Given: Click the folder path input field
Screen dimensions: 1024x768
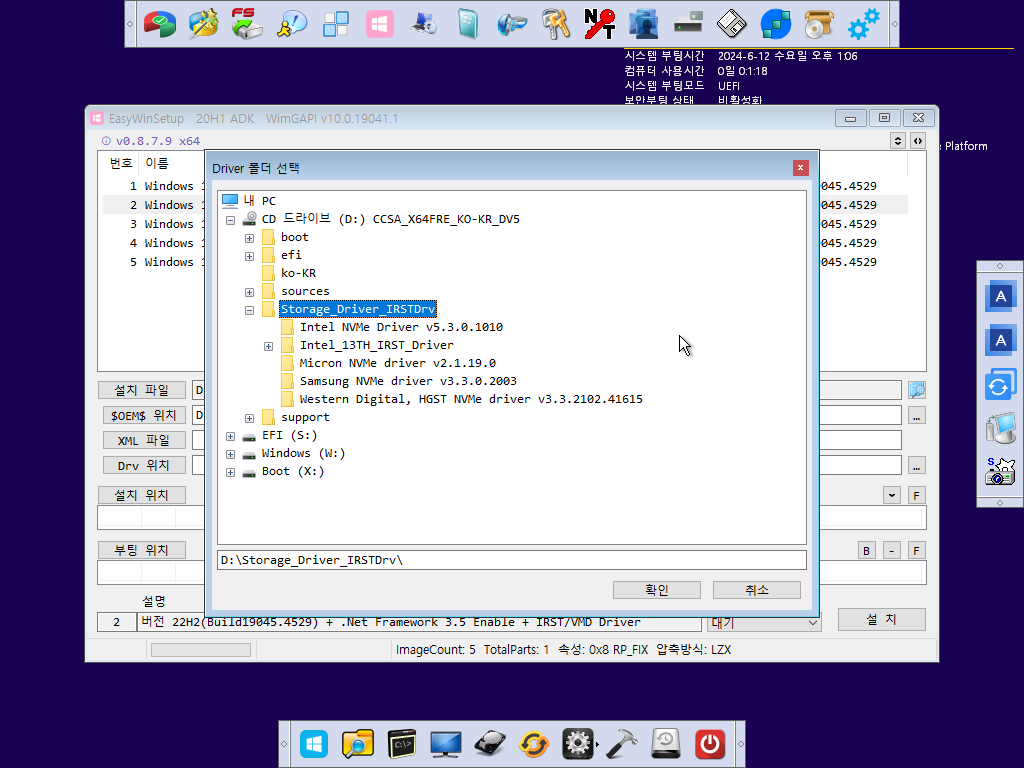Looking at the screenshot, I should pos(511,560).
